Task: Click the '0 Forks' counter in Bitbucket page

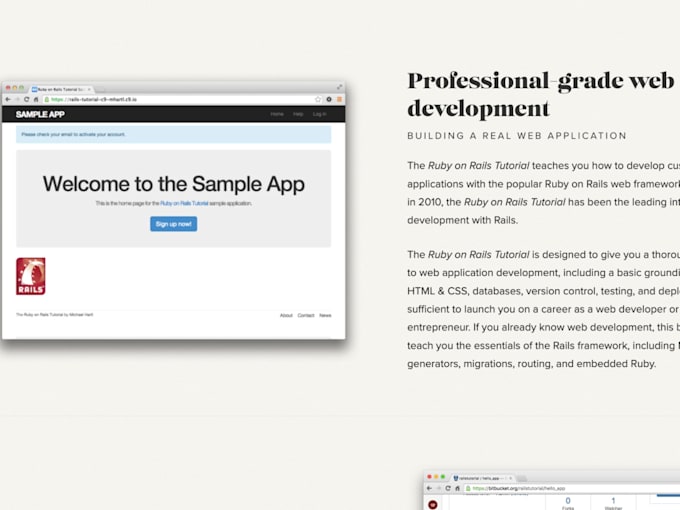Action: pyautogui.click(x=568, y=503)
